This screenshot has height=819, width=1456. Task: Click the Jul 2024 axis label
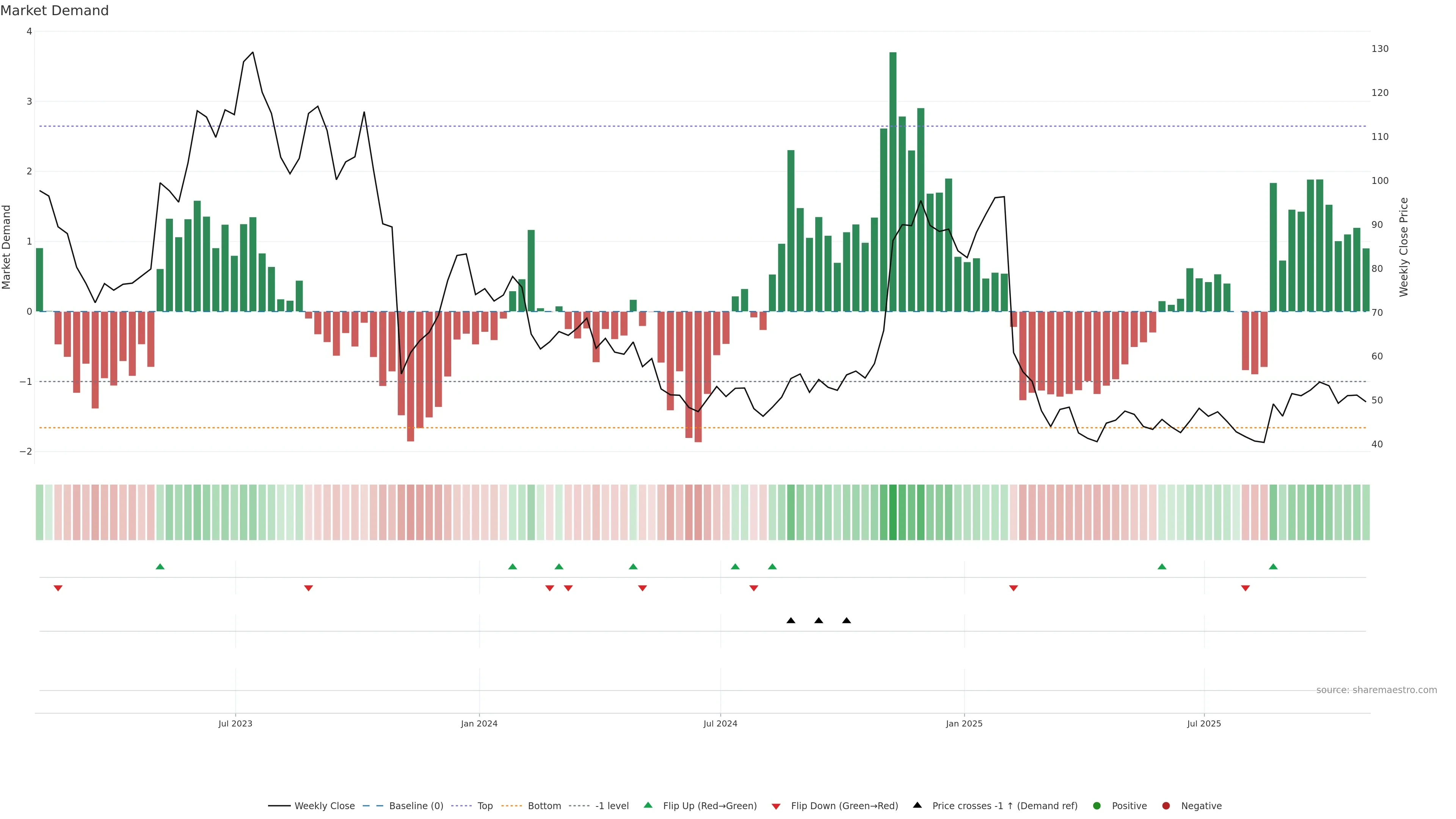720,724
